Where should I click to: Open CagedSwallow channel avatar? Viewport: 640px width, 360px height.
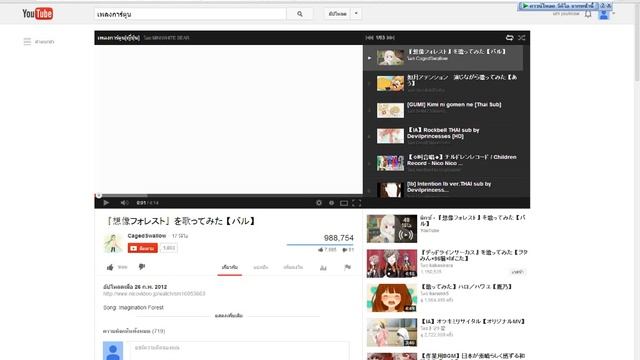(113, 243)
